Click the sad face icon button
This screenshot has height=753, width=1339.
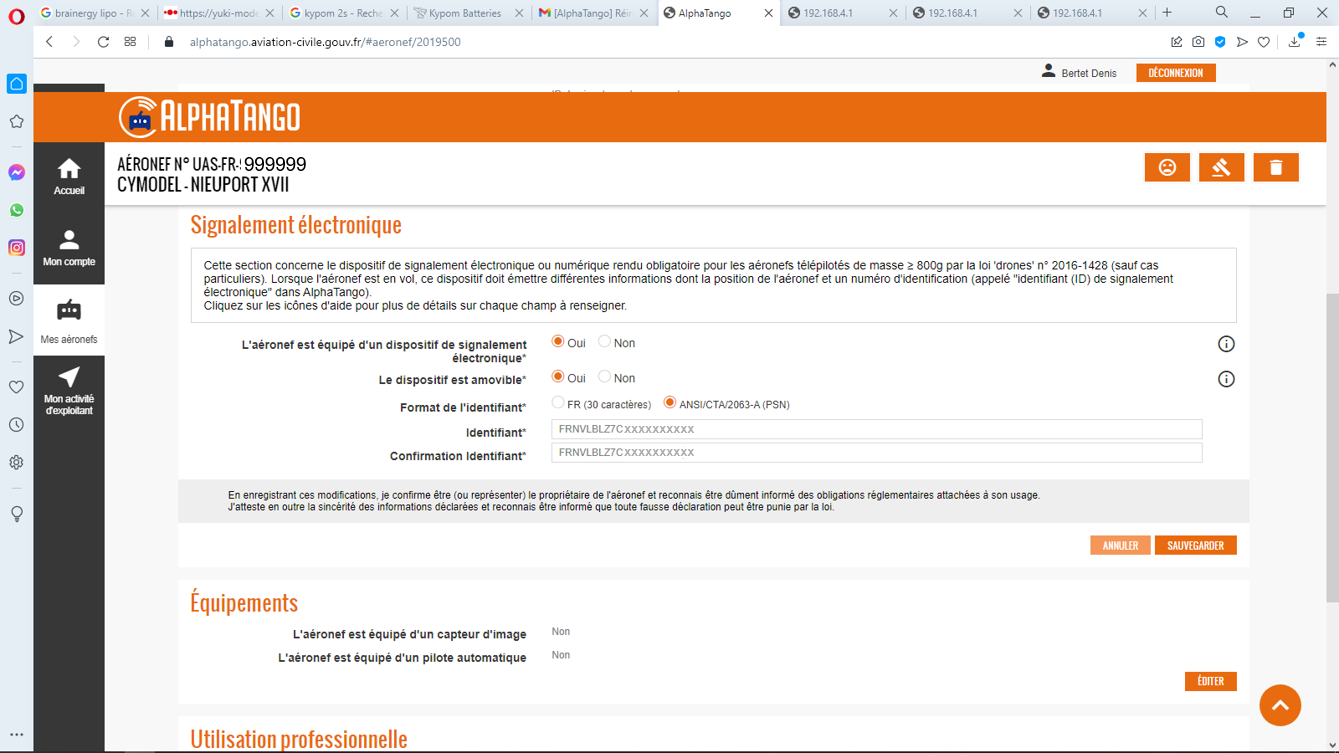[x=1167, y=167]
